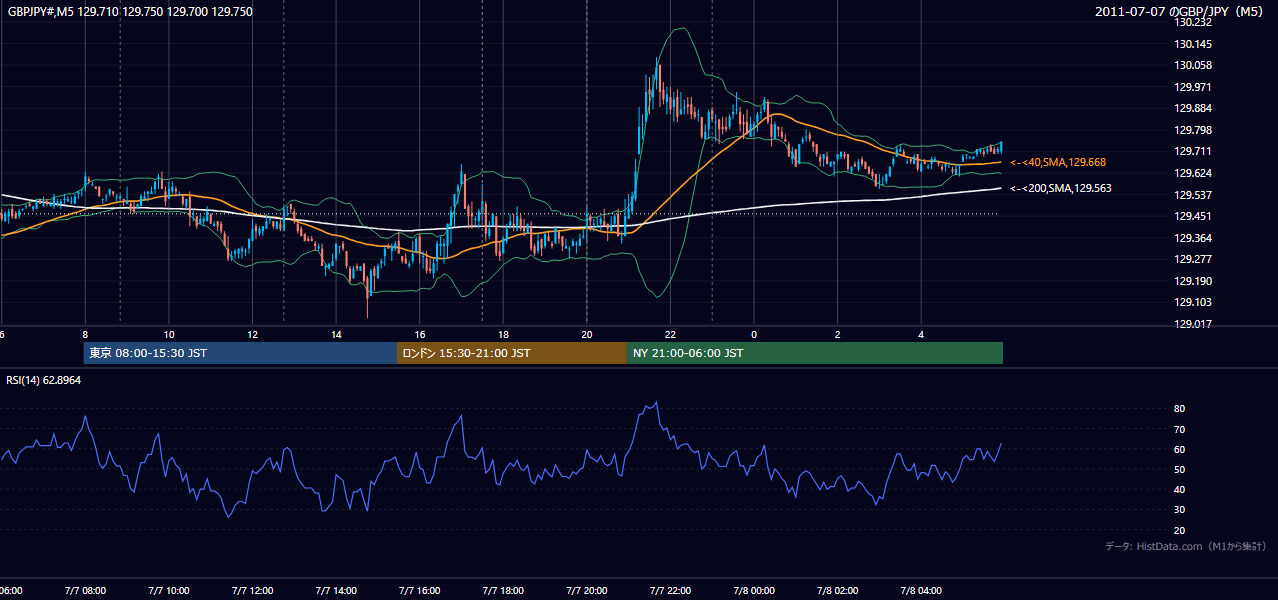Click the 129.798 price axis label

click(1192, 131)
